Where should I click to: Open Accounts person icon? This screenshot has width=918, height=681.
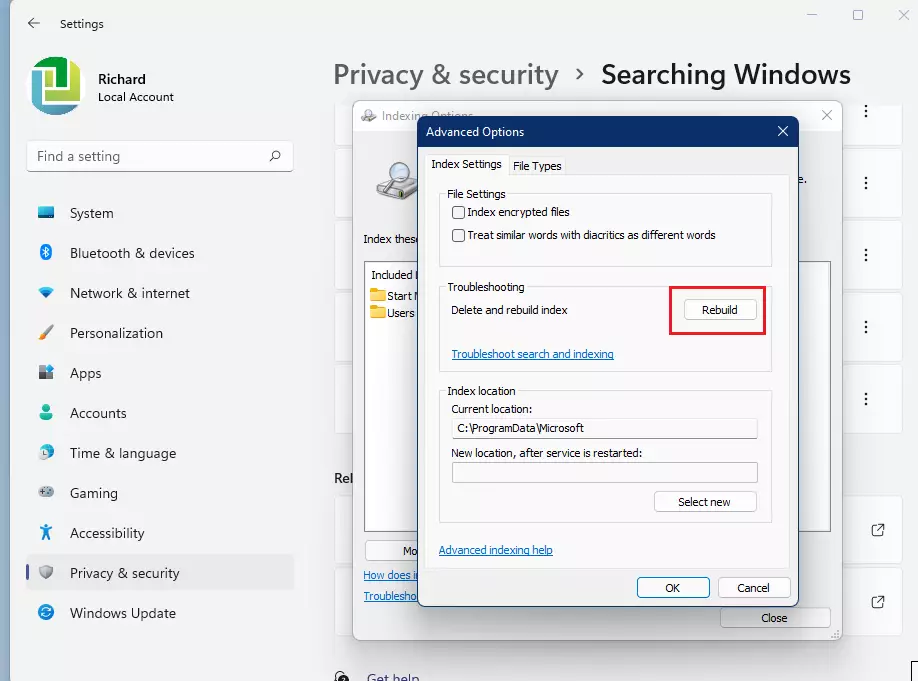coord(46,412)
